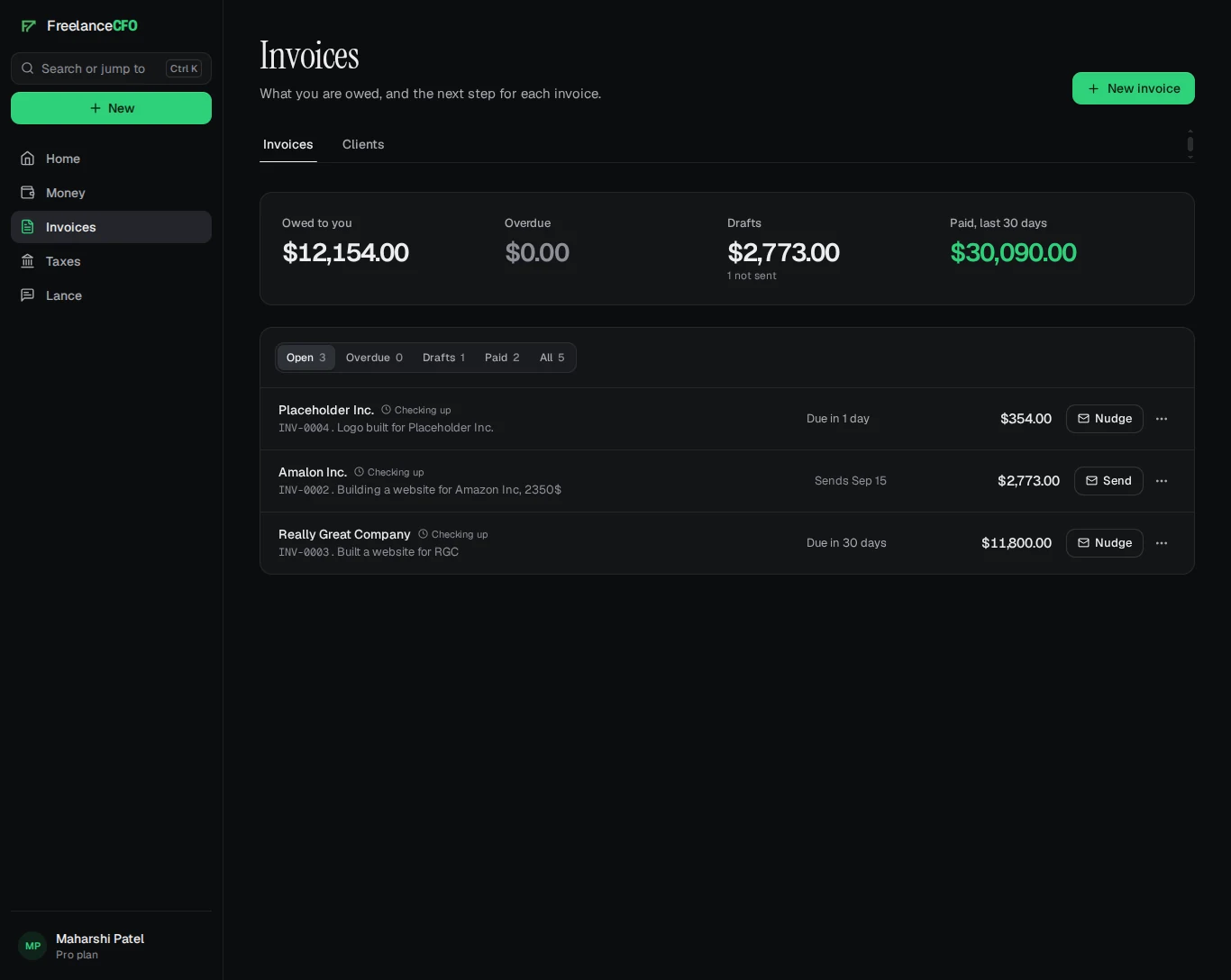This screenshot has width=1231, height=980.
Task: Show Drafts 1 invoices
Action: point(443,358)
